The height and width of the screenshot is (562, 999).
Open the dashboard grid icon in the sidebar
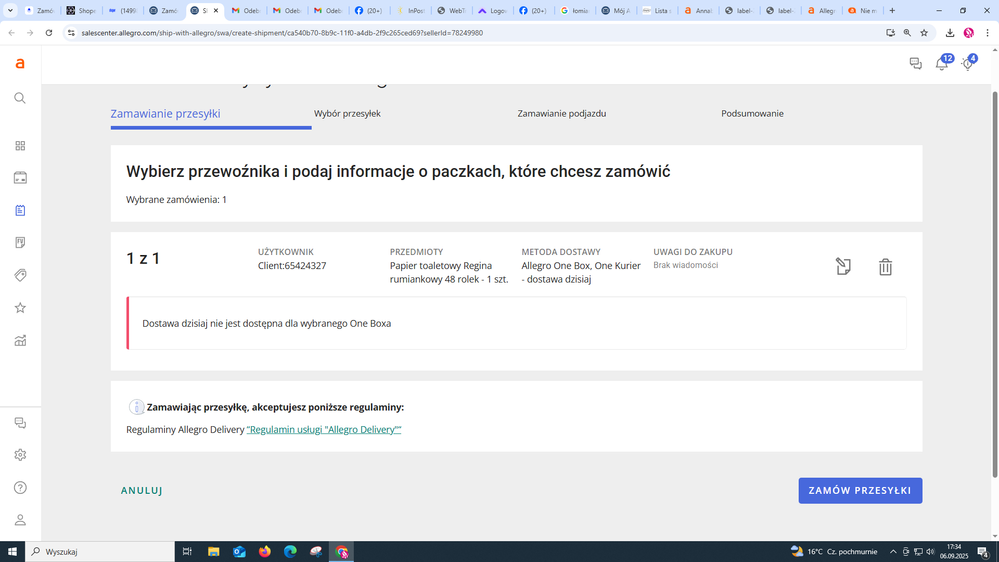20,146
